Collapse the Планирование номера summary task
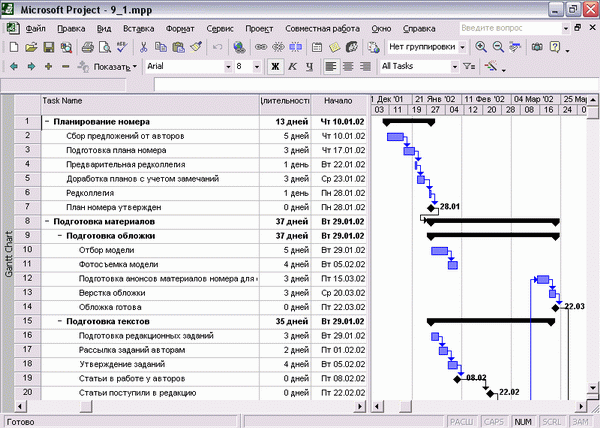 (x=47, y=122)
